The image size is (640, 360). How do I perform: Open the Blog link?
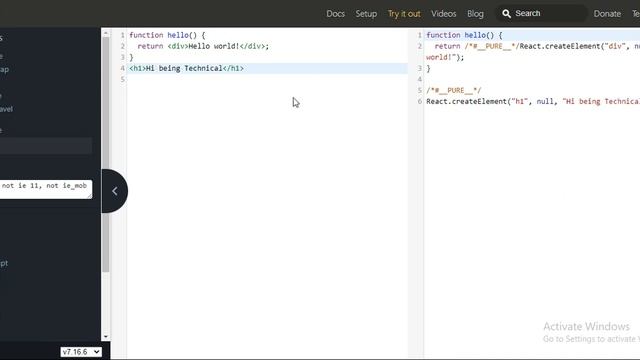[x=475, y=14]
